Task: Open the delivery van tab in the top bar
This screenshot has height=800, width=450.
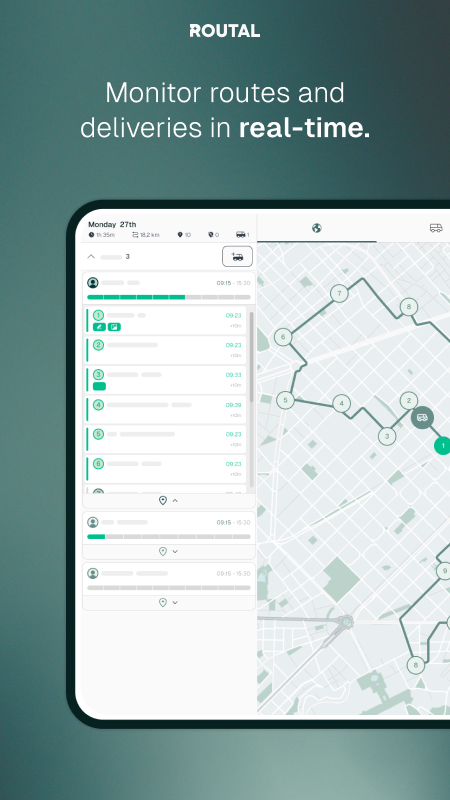Action: 436,228
